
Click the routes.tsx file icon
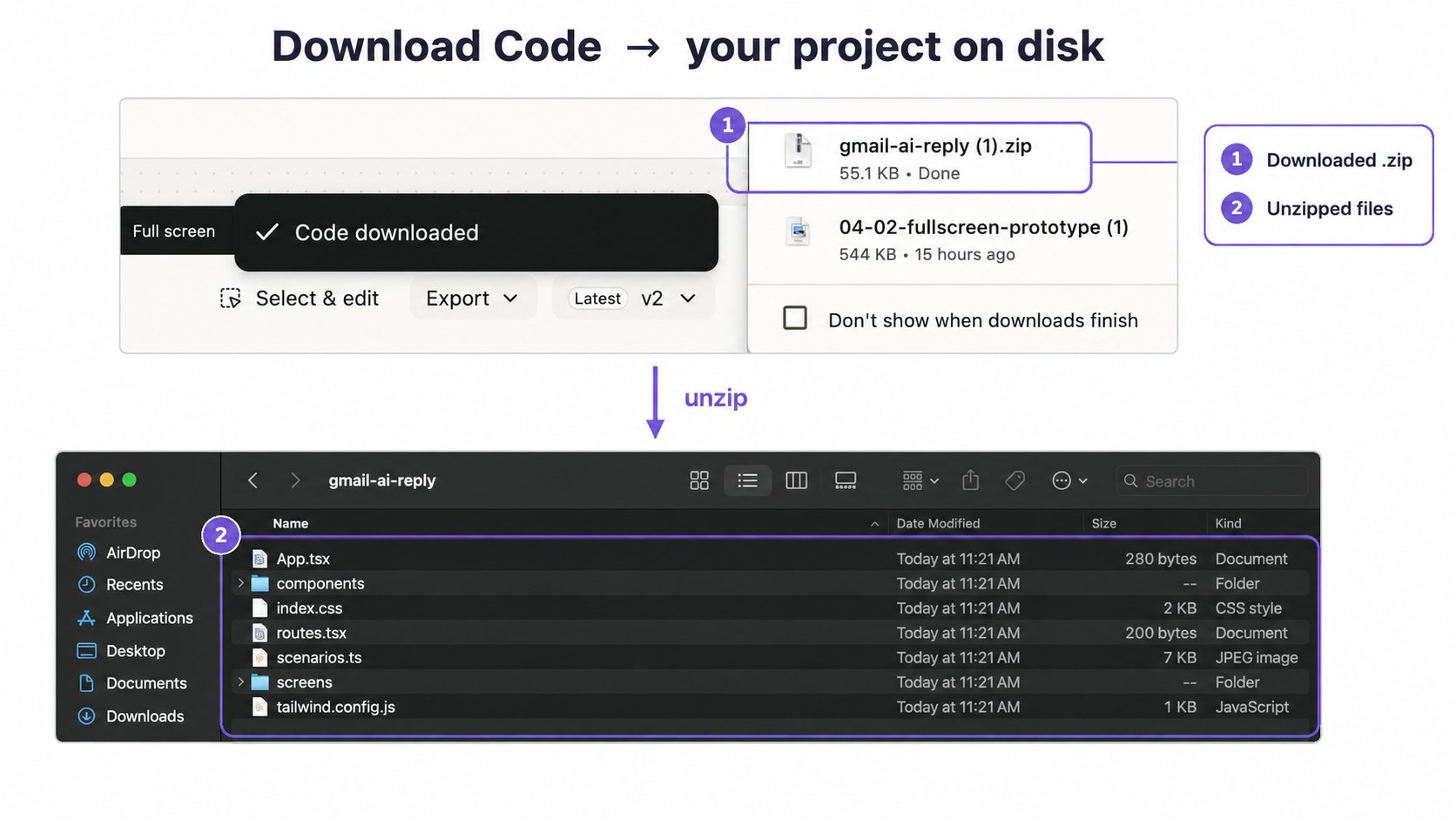point(260,633)
